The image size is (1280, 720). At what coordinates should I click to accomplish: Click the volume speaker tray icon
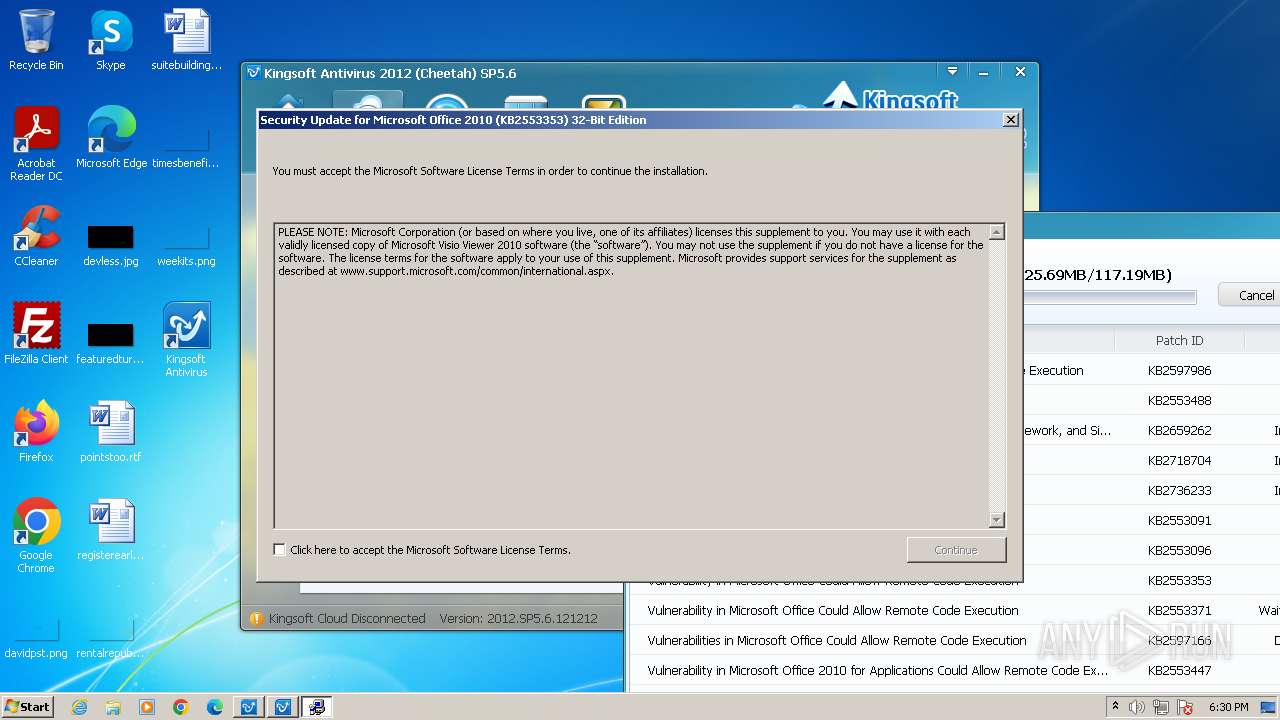coord(1137,707)
